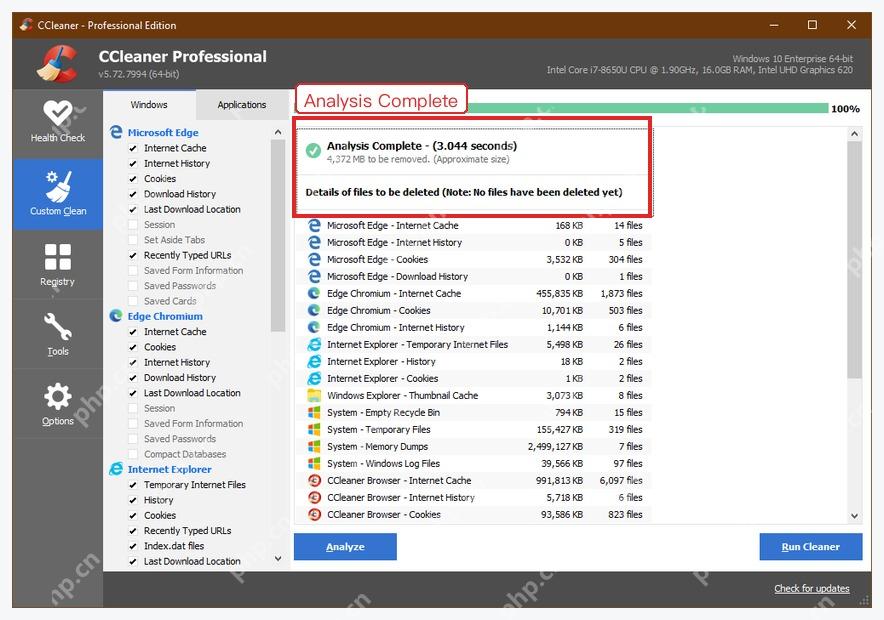Viewport: 884px width, 620px height.
Task: Click the green analysis progress bar
Action: 647,108
